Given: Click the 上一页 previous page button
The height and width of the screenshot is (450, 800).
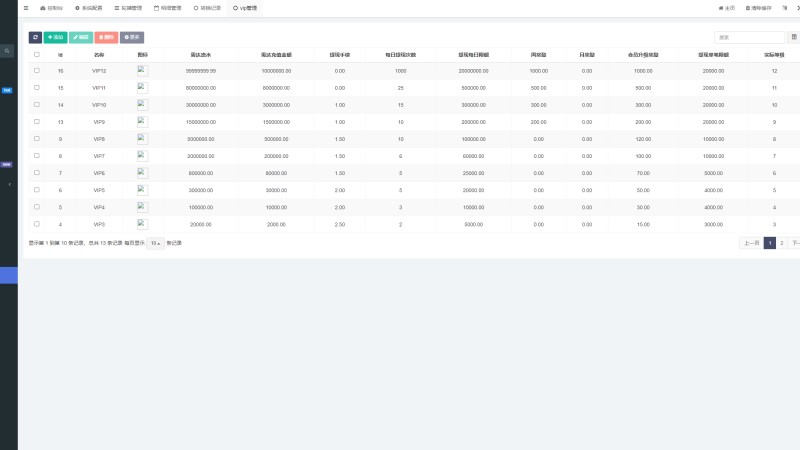Looking at the screenshot, I should 751,243.
